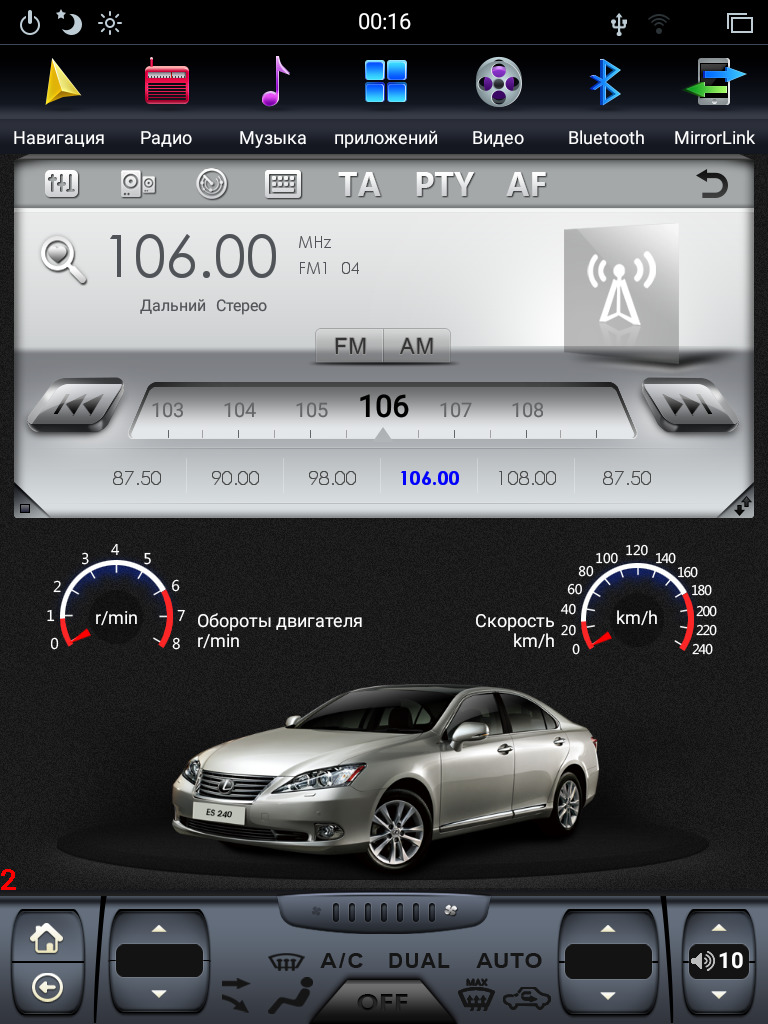
Task: Tap the Стерео stereo label
Action: [x=241, y=306]
